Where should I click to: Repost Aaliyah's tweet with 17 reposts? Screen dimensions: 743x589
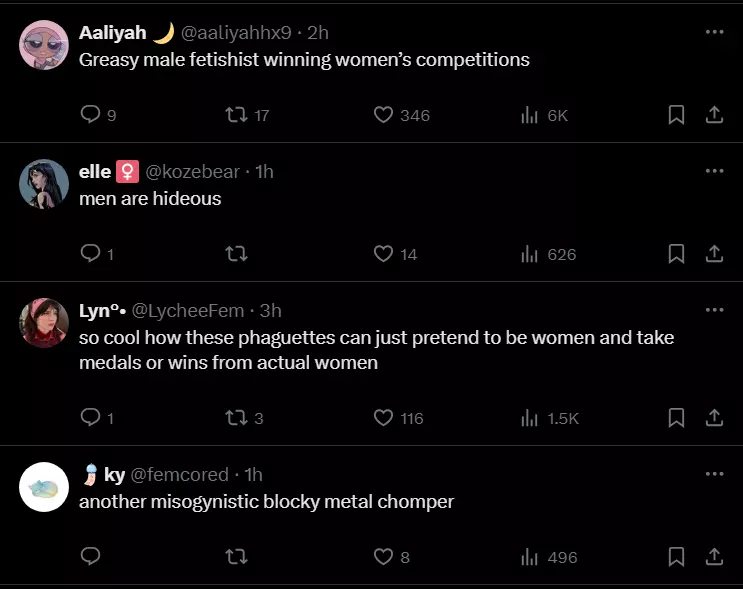point(237,115)
